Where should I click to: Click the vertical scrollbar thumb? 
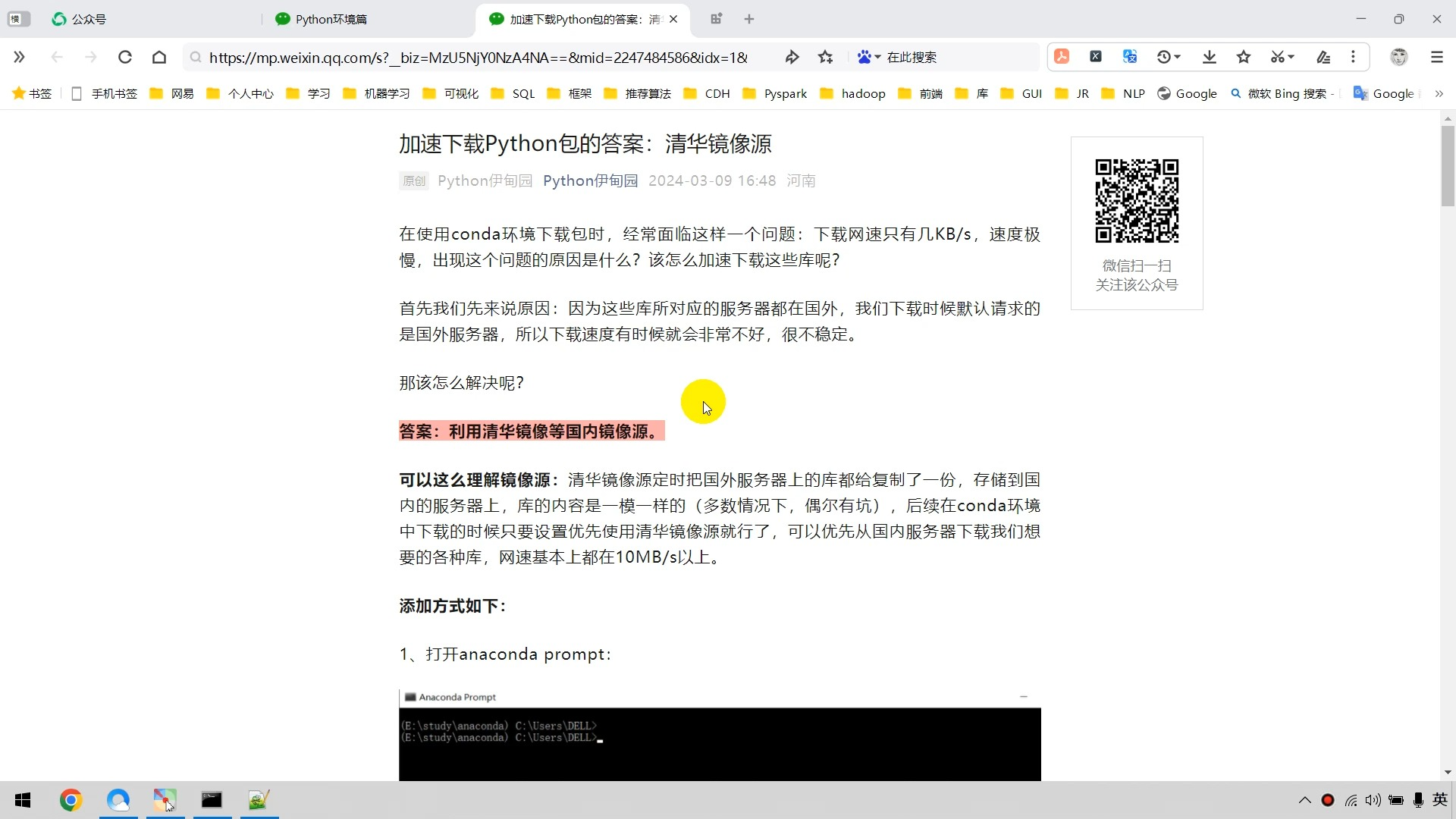(x=1448, y=165)
